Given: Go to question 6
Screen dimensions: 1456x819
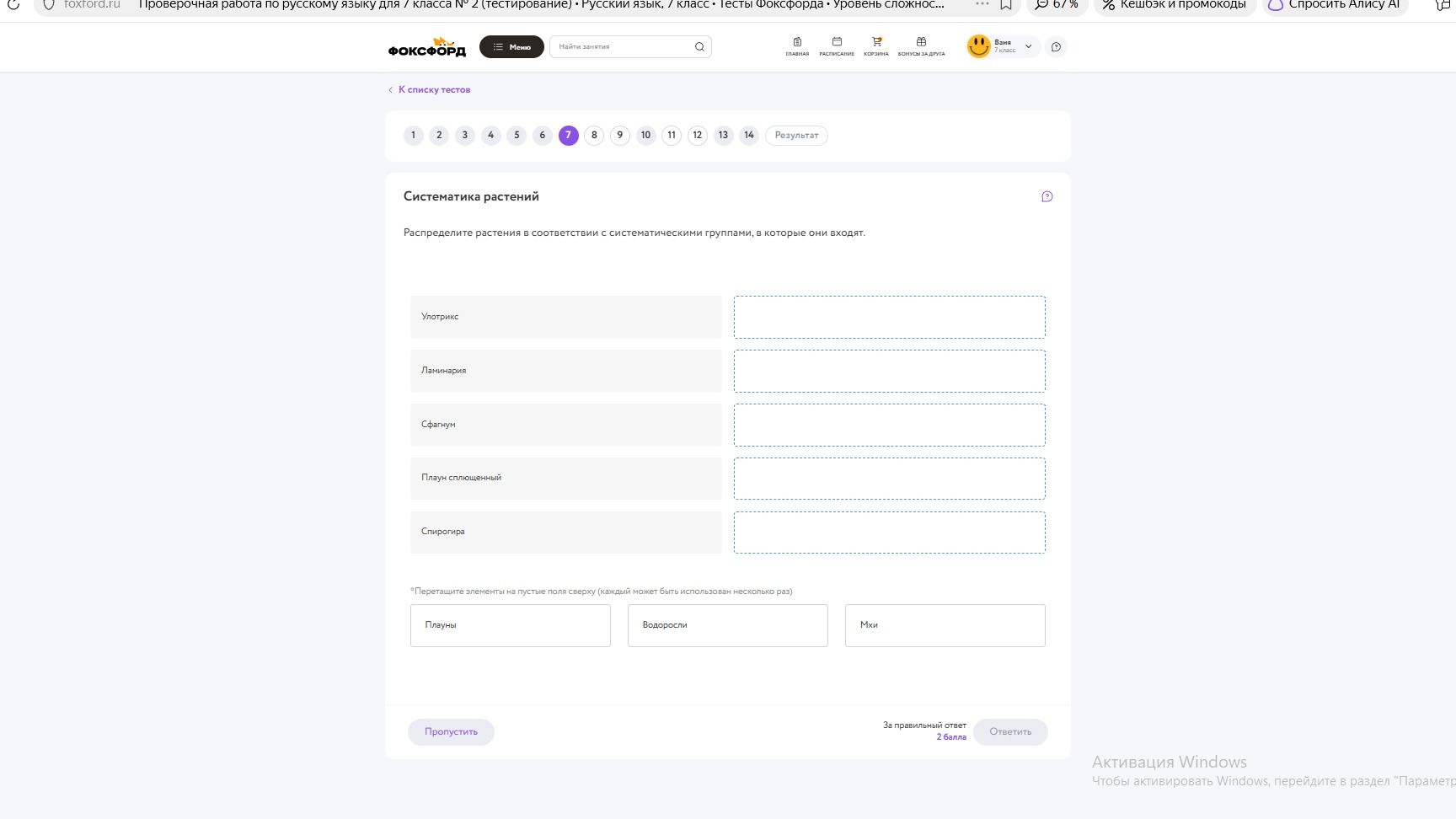Looking at the screenshot, I should pyautogui.click(x=542, y=136).
